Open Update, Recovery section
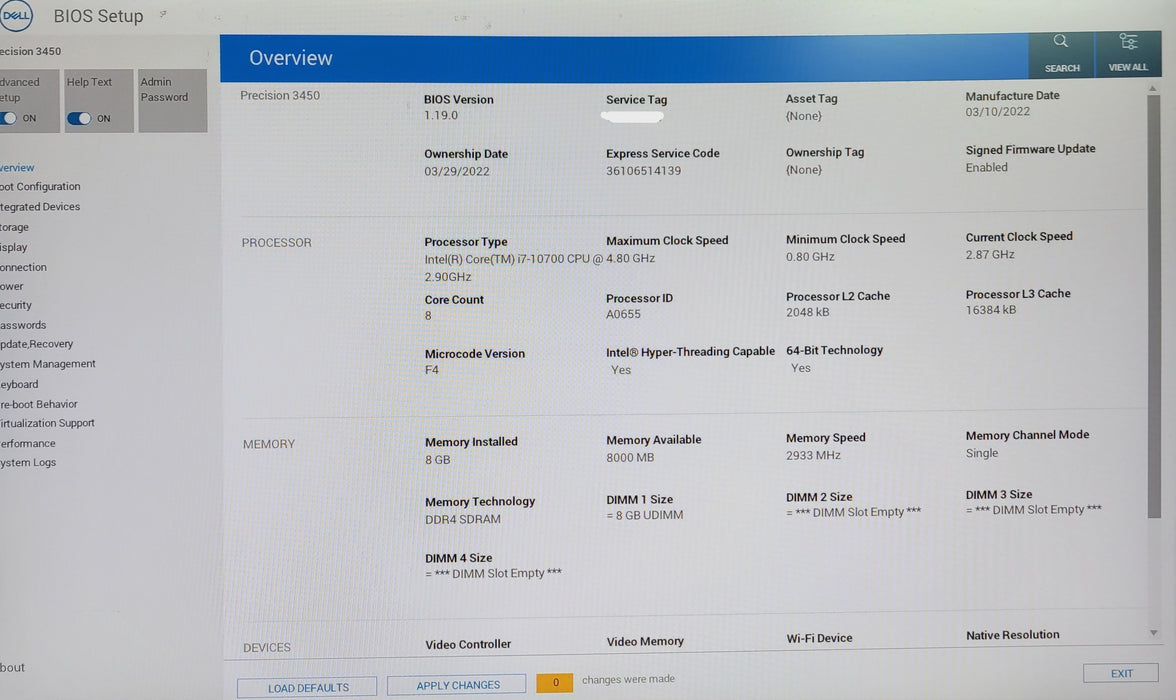Screen dimensions: 1176x700 click(37, 344)
